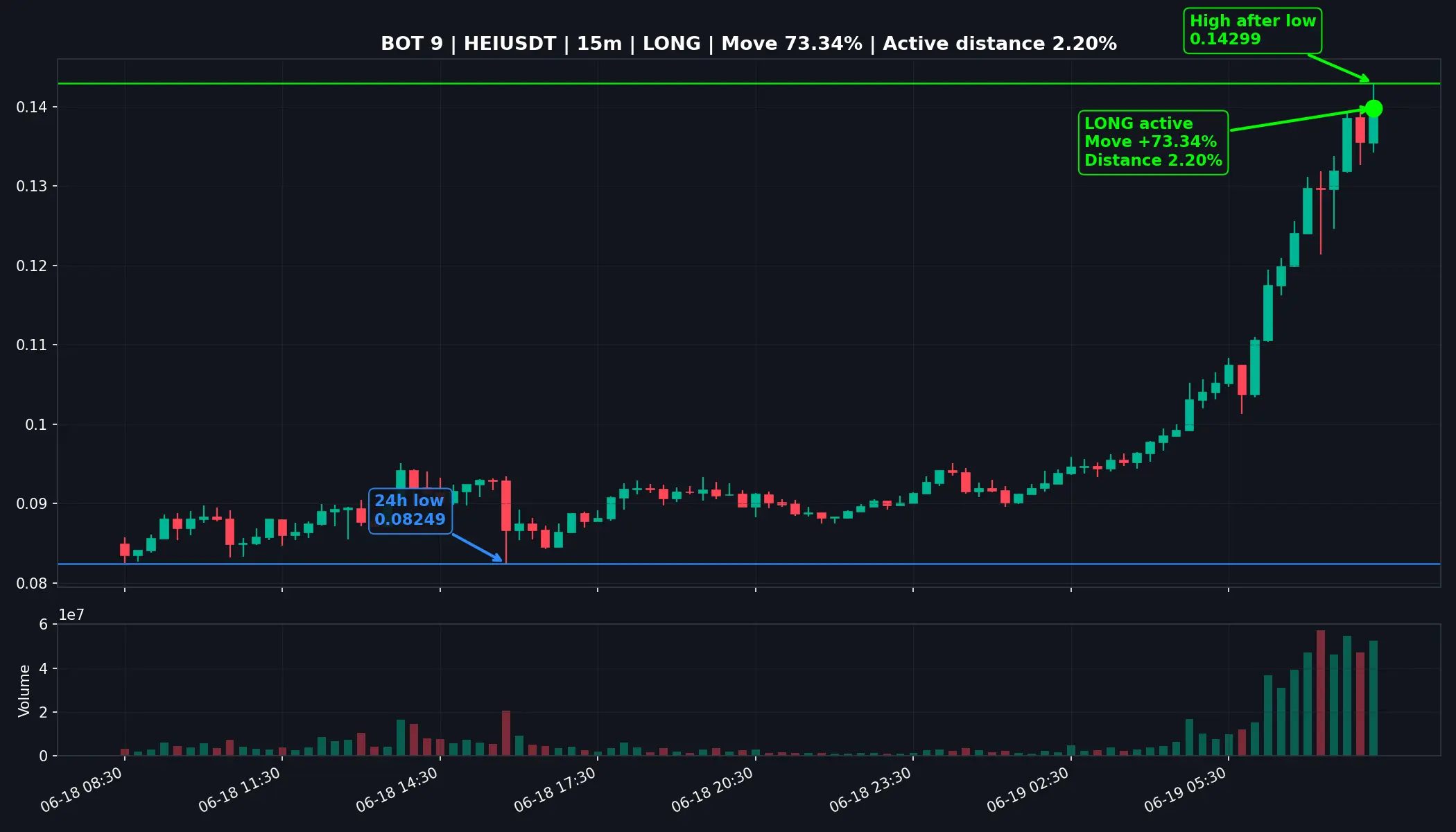Select the tallest red volume bar
The height and width of the screenshot is (832, 1456).
pos(1321,693)
